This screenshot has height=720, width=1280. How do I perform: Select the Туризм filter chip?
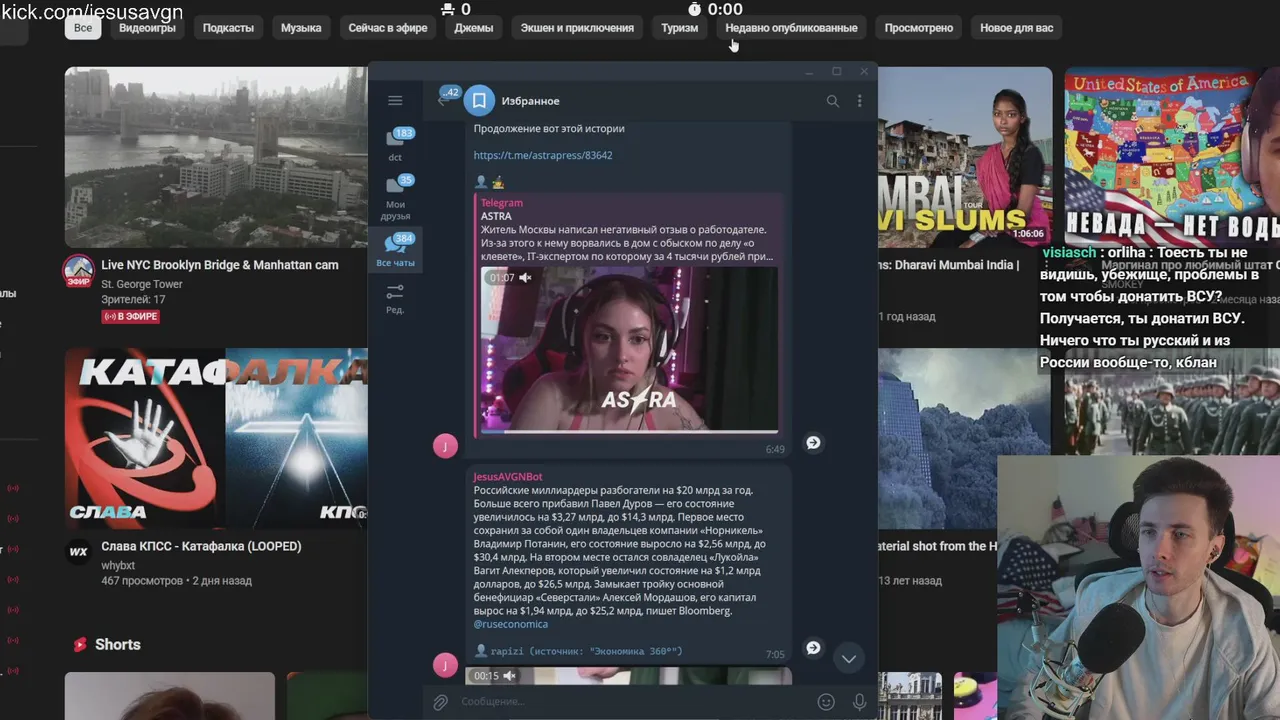pyautogui.click(x=680, y=28)
